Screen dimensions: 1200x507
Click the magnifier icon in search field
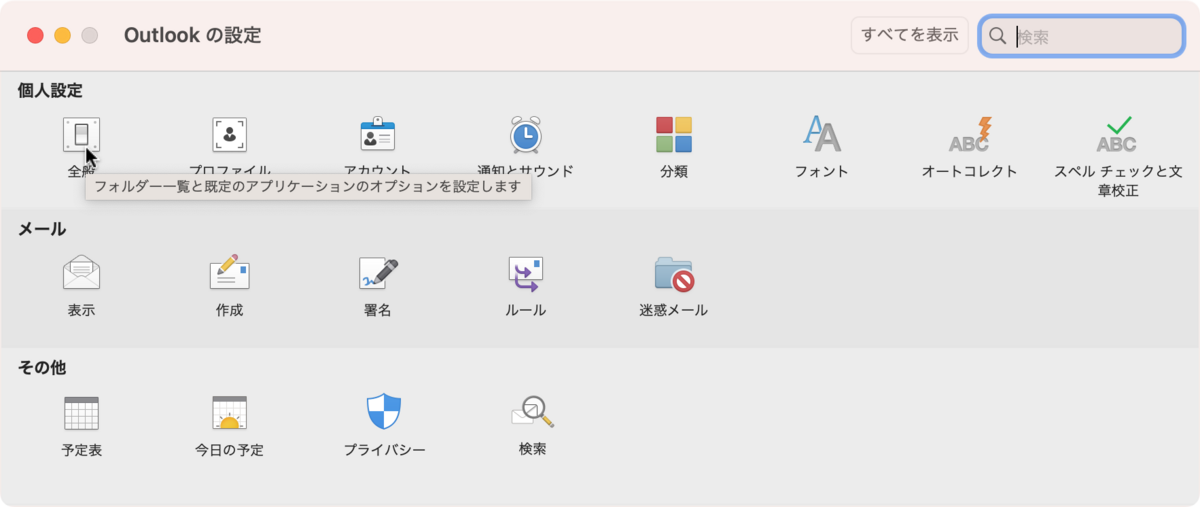pos(997,37)
